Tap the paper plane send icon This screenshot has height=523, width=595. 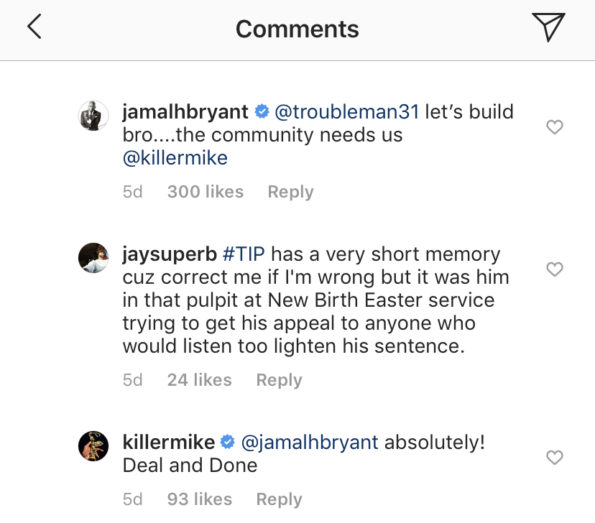548,27
